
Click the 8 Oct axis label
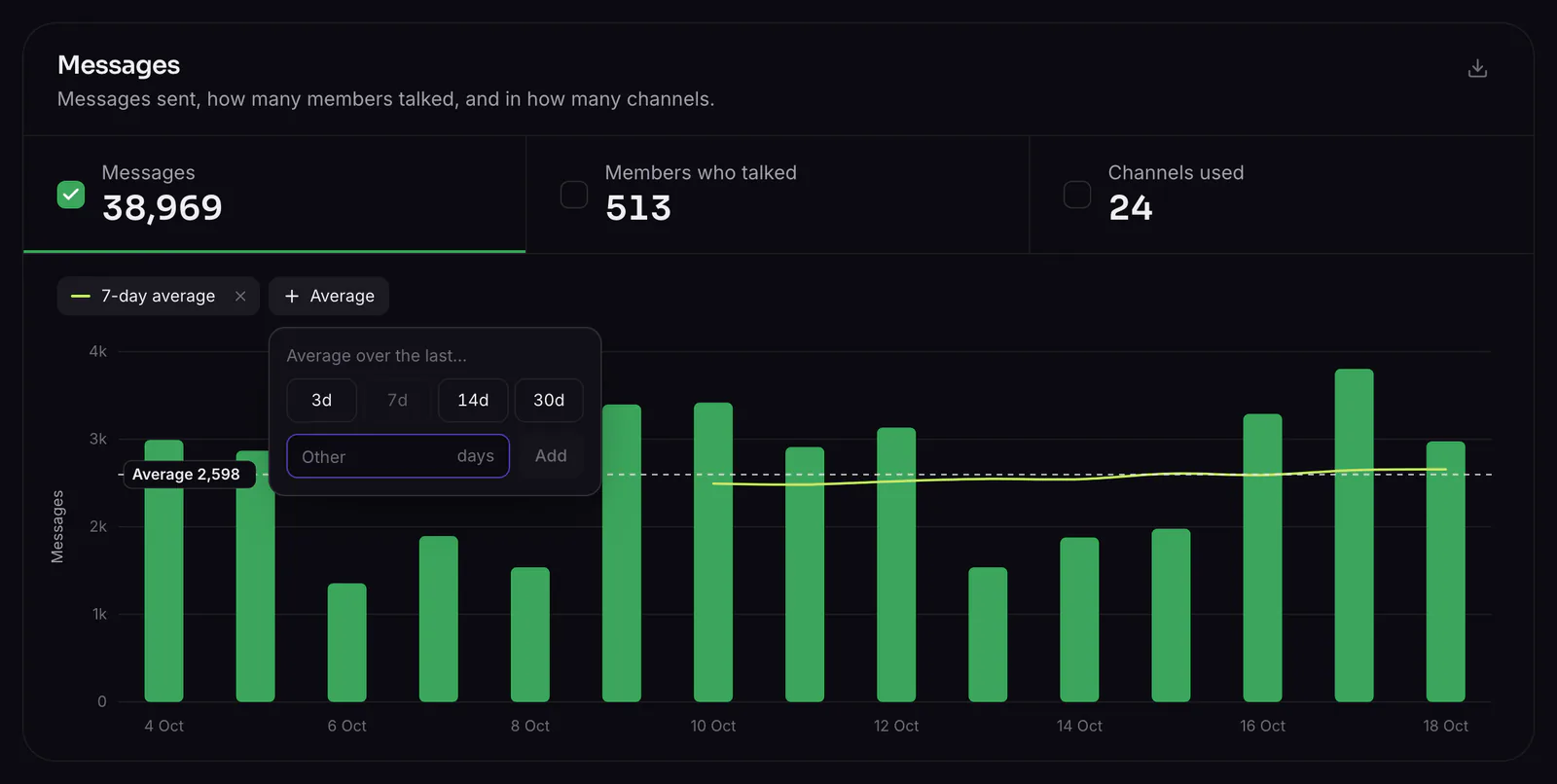click(530, 726)
